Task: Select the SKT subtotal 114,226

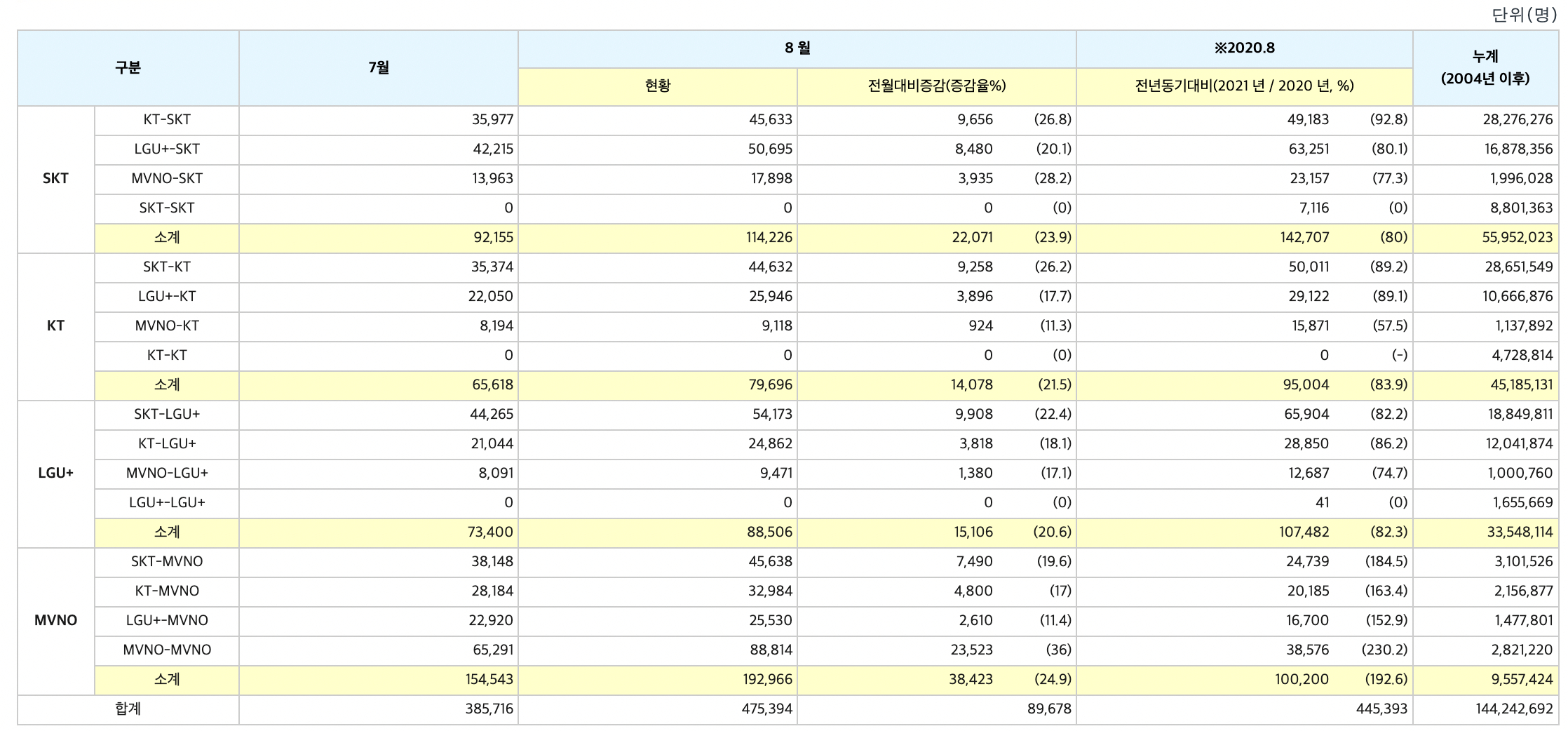Action: tap(769, 238)
